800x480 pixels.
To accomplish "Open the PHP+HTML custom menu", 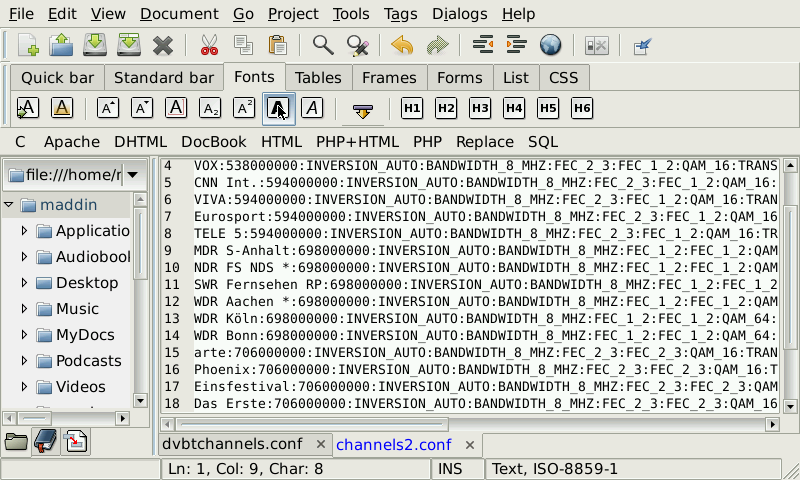I will 357,142.
